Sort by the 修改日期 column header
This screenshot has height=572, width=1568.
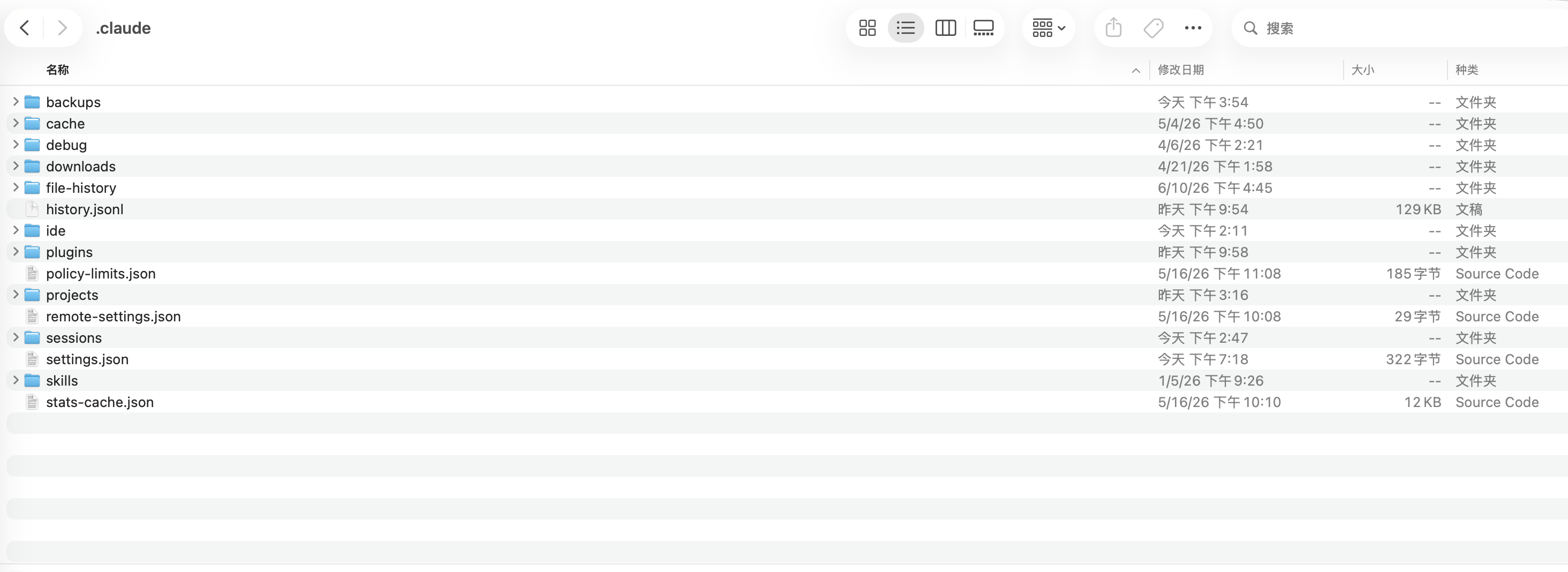coord(1180,70)
